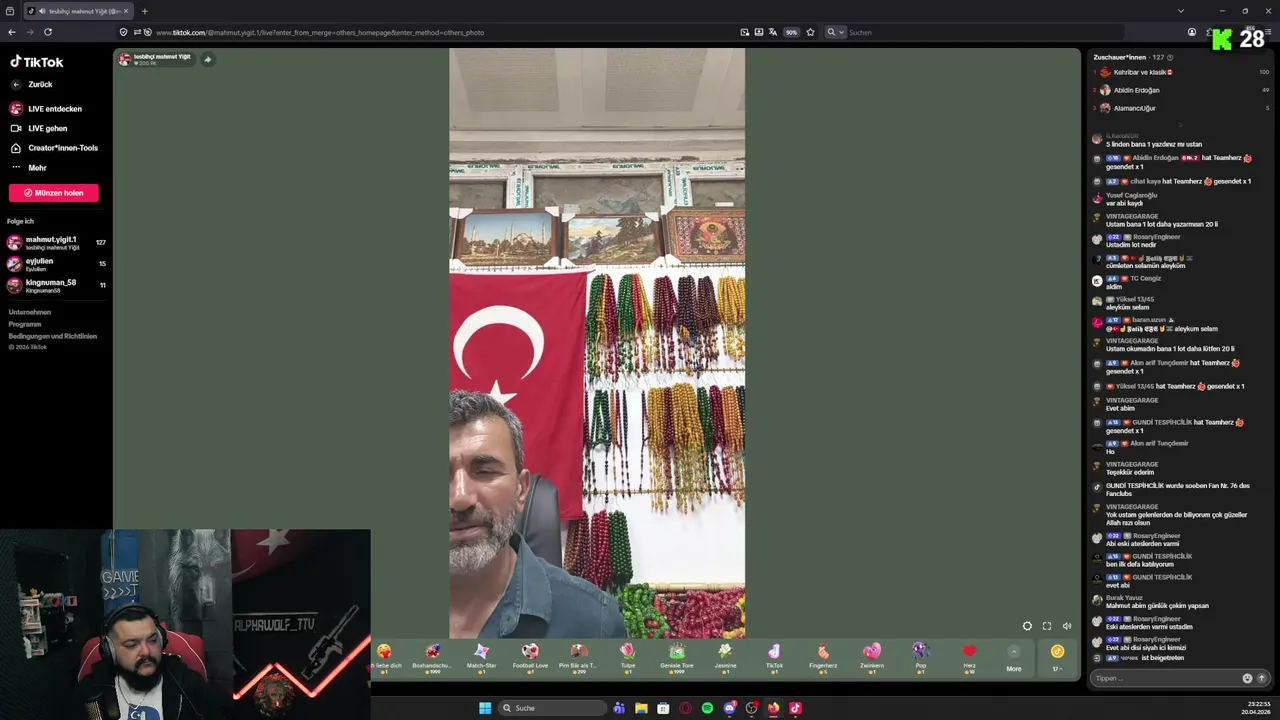
Task: Send the Pop gift
Action: pyautogui.click(x=920, y=656)
